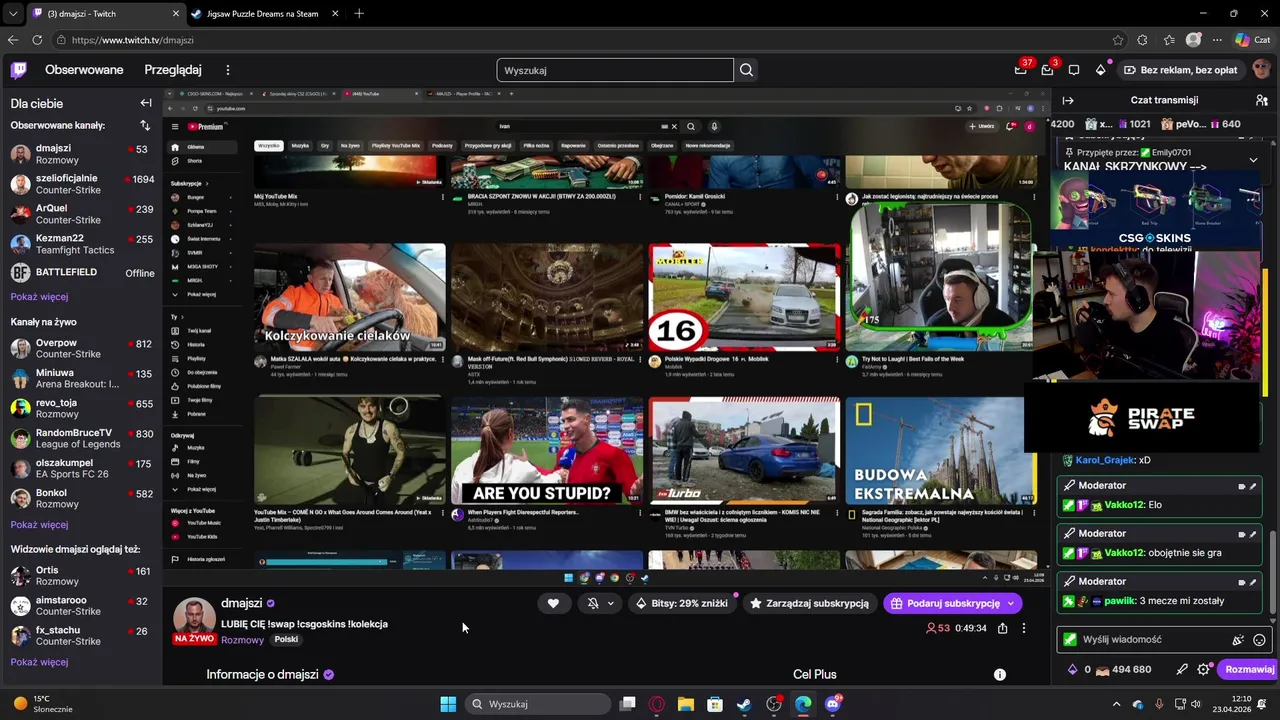Image resolution: width=1280 pixels, height=720 pixels.
Task: Show hidden system tray icons chevron
Action: tap(1116, 704)
